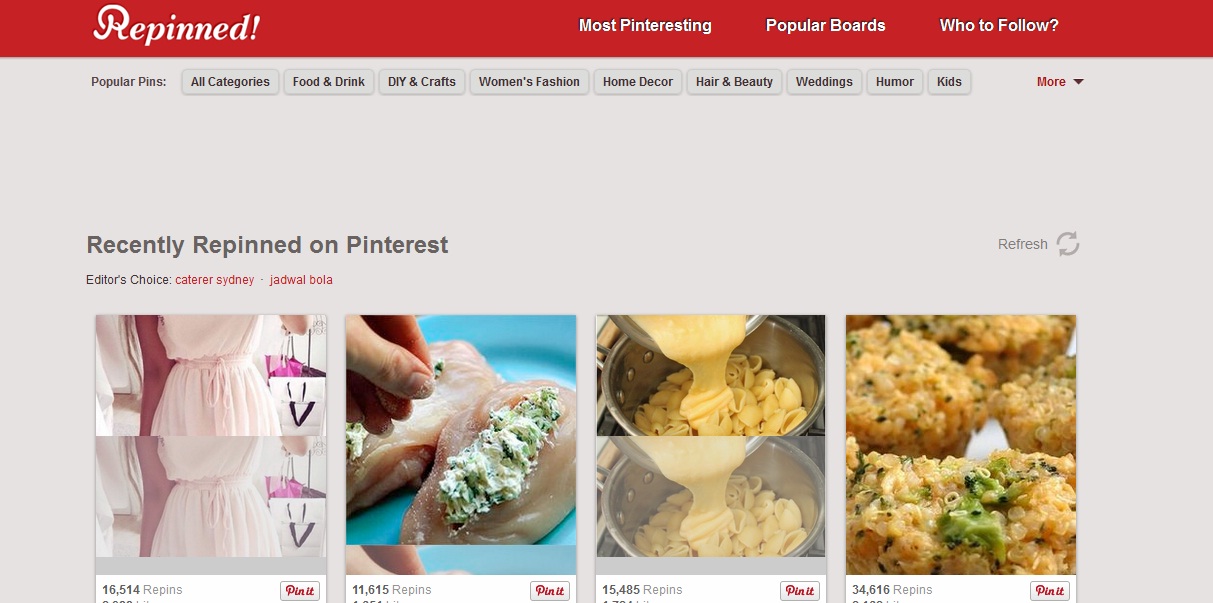The image size is (1213, 603).
Task: Select the All Categories filter
Action: [x=230, y=82]
